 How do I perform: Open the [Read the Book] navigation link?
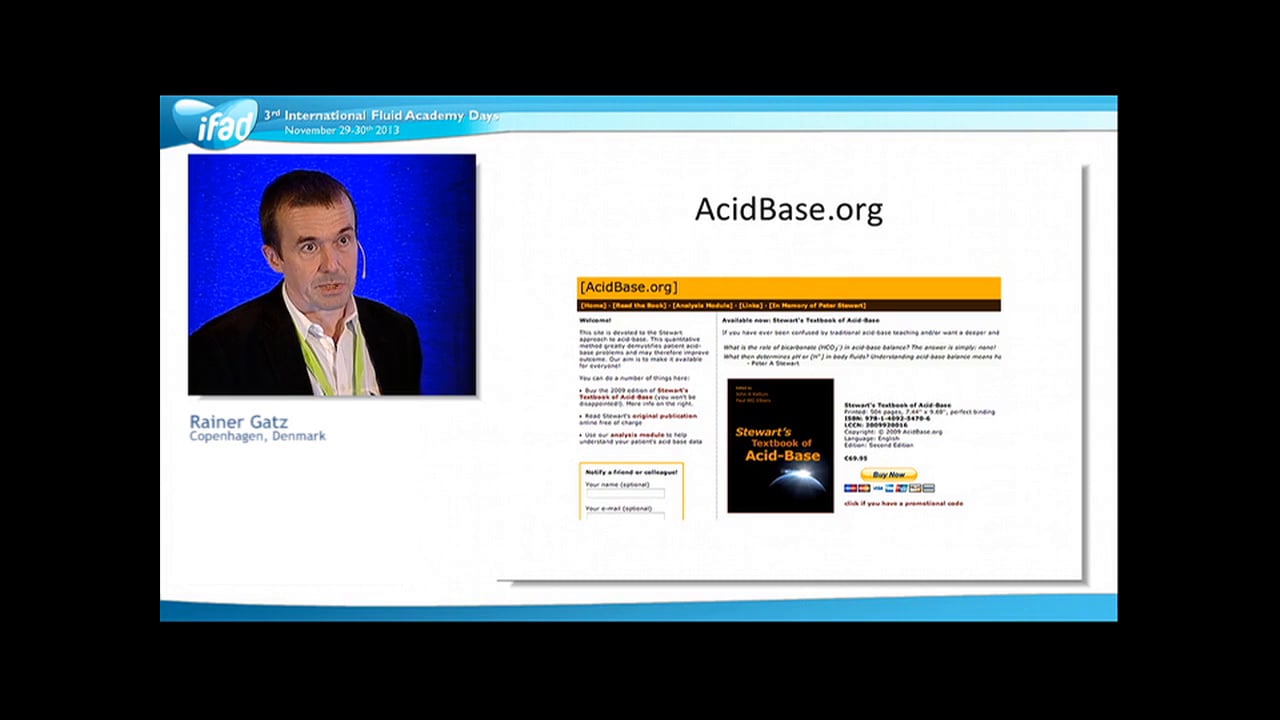coord(640,305)
